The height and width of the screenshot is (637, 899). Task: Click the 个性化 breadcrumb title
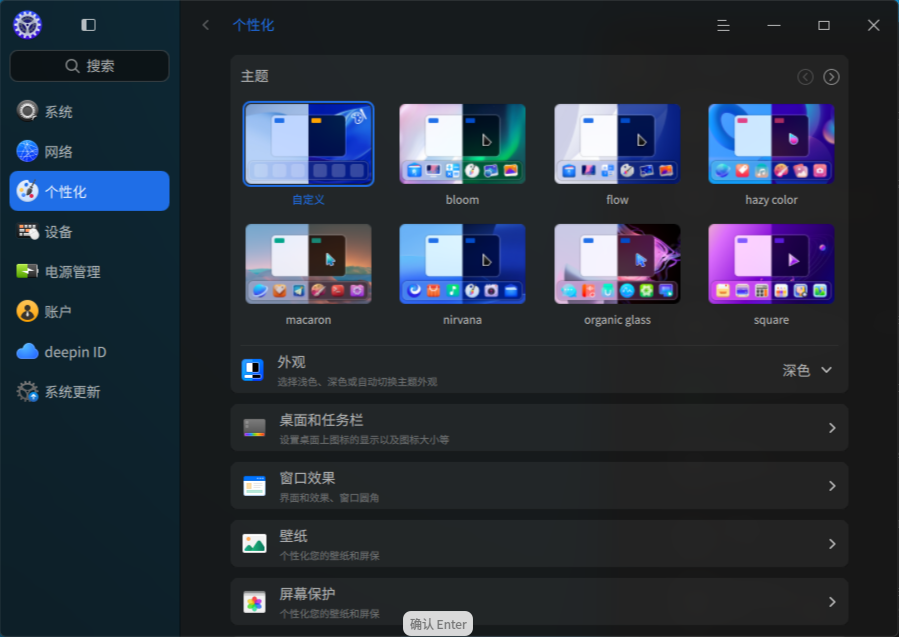tap(253, 25)
